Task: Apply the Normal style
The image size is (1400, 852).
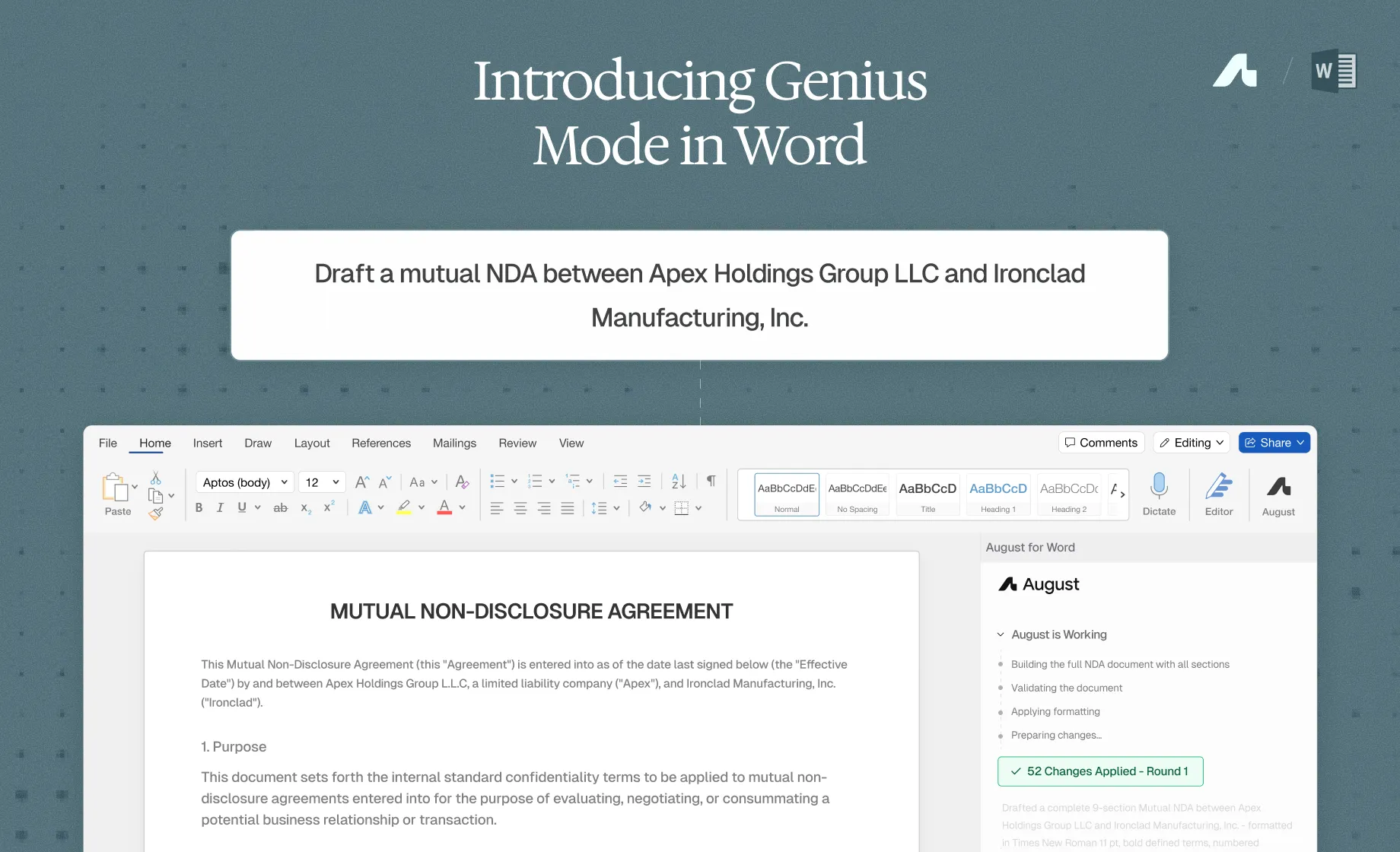Action: pyautogui.click(x=787, y=494)
